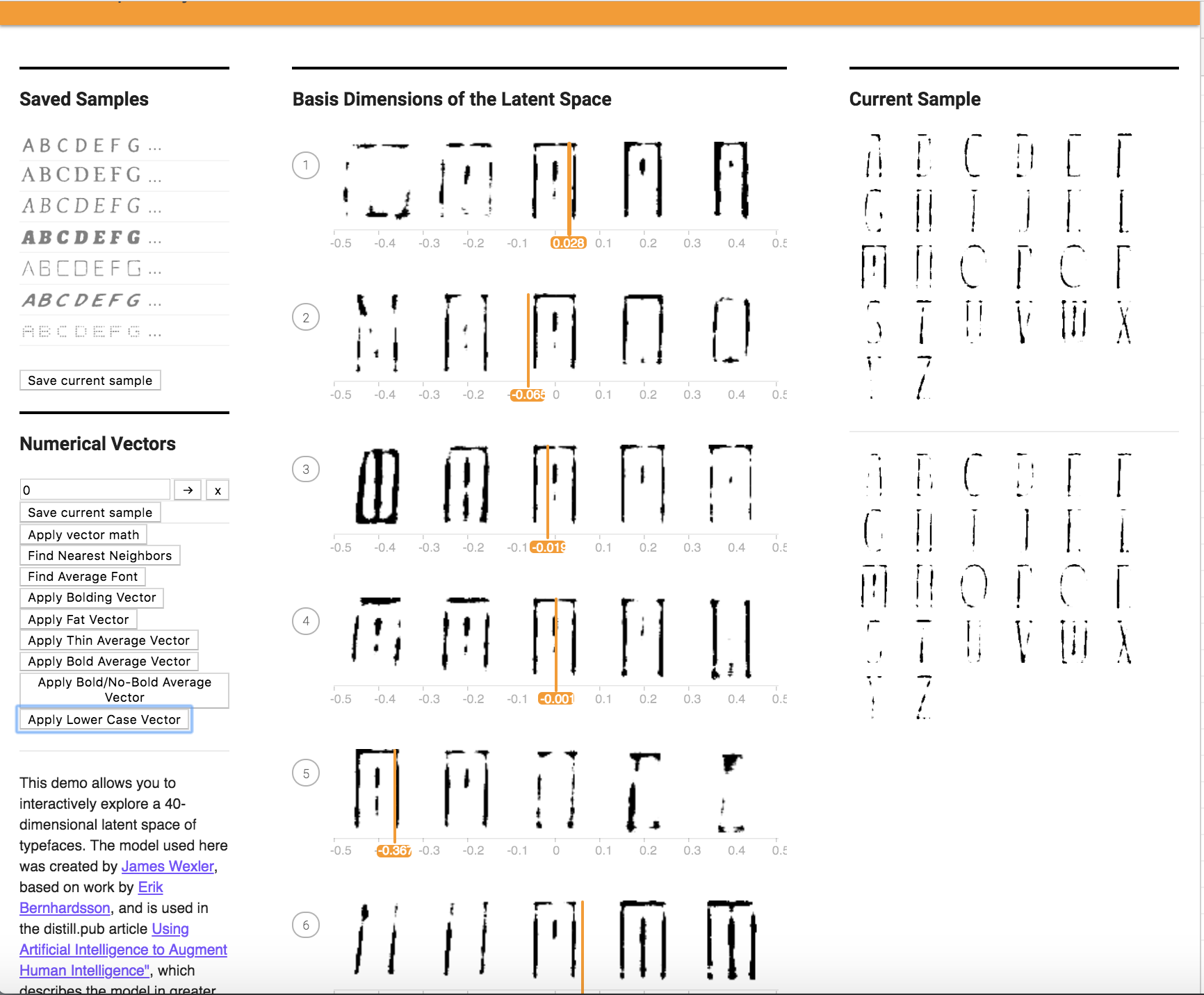Screen dimensions: 1204x995
Task: Click -0.4 tick on dimension 4 axis
Action: coord(384,698)
